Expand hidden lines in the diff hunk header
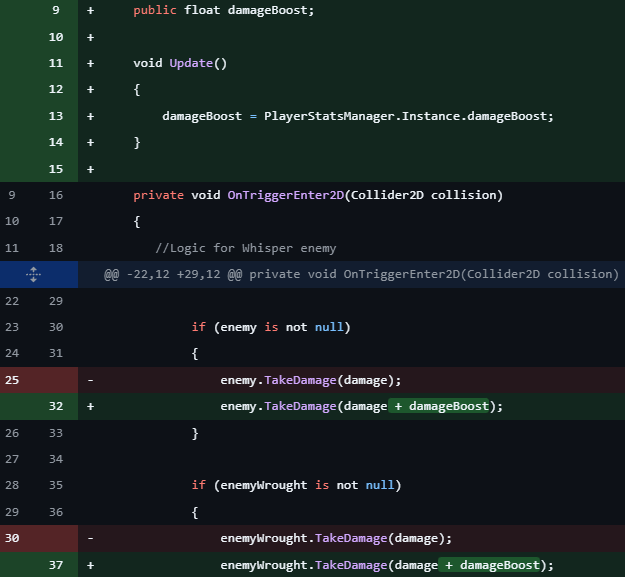625x577 pixels. point(33,275)
